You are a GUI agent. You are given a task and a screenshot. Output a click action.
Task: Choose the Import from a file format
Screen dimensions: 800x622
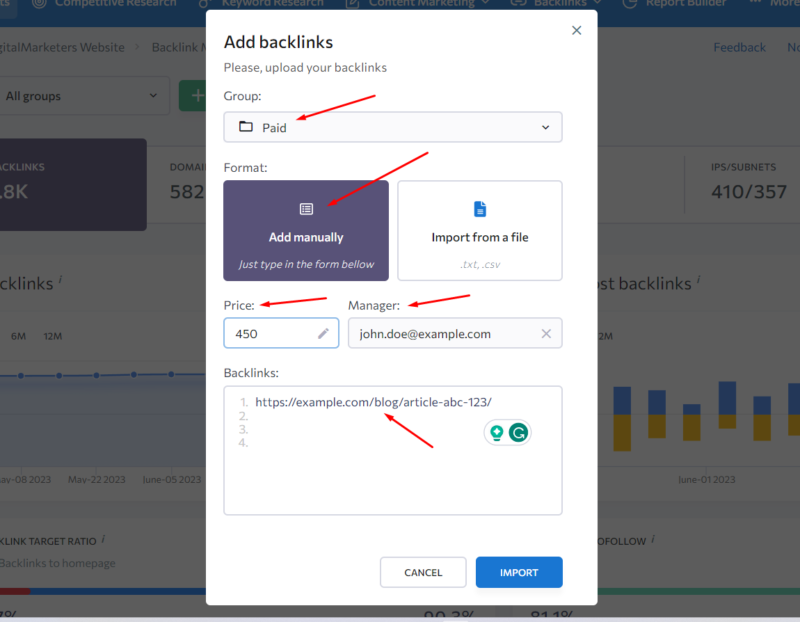click(480, 231)
